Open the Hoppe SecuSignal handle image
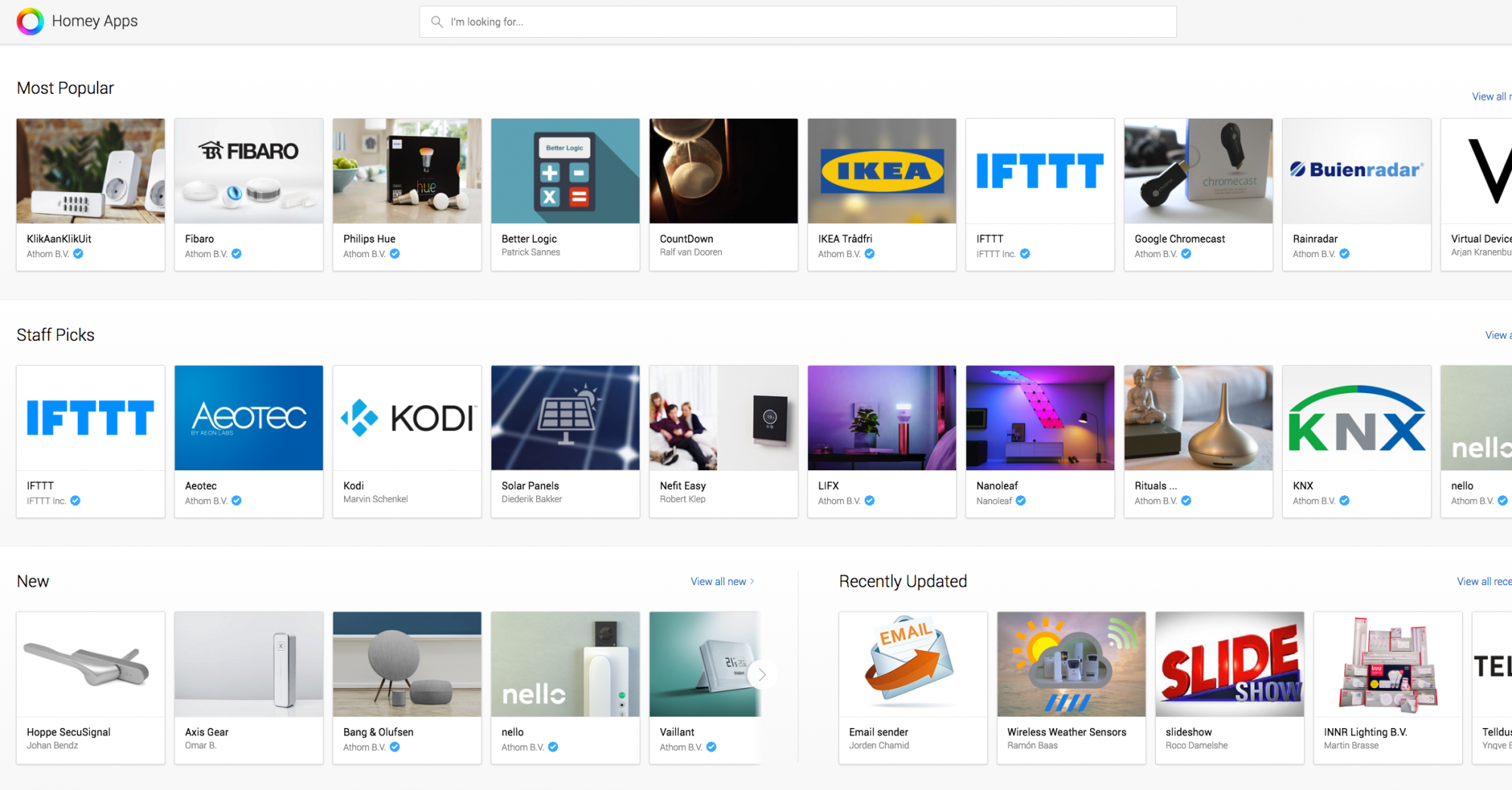The height and width of the screenshot is (790, 1512). [x=91, y=665]
